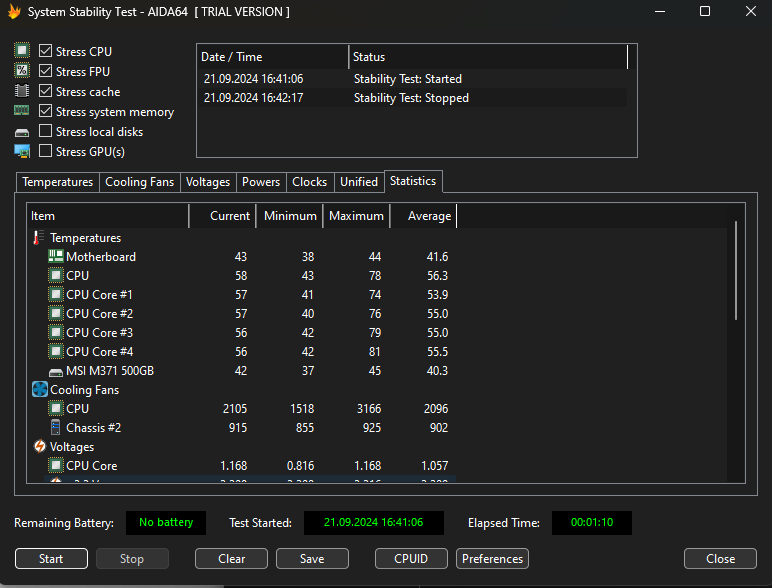
Task: Open the CPUID panel
Action: (x=411, y=558)
